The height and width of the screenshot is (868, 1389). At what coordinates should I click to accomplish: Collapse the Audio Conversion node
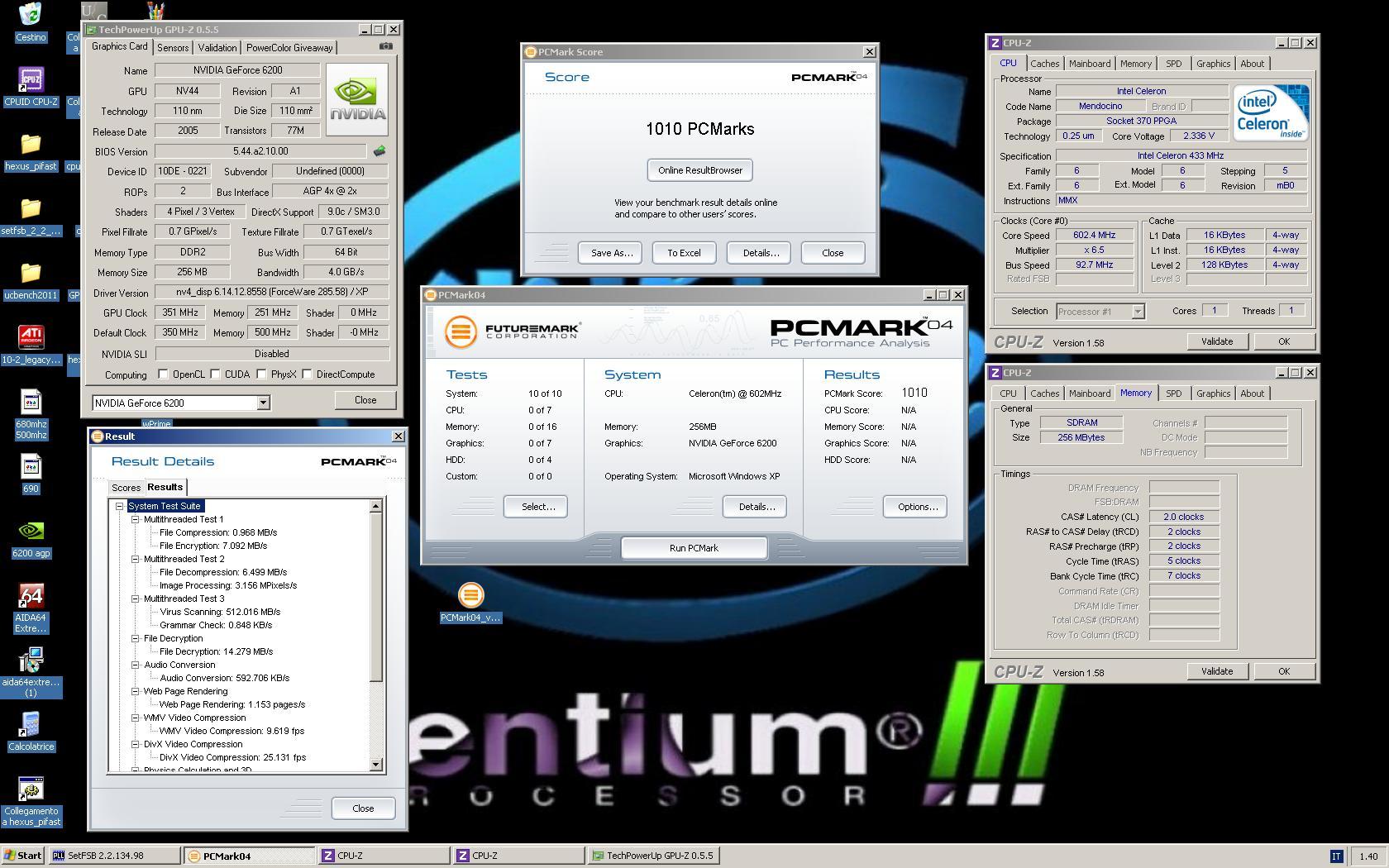[135, 665]
